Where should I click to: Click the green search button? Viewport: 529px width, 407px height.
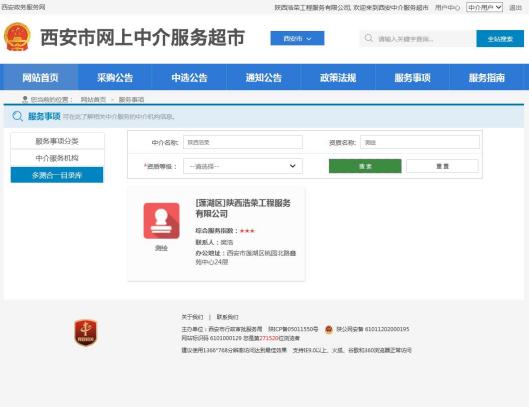click(x=365, y=166)
